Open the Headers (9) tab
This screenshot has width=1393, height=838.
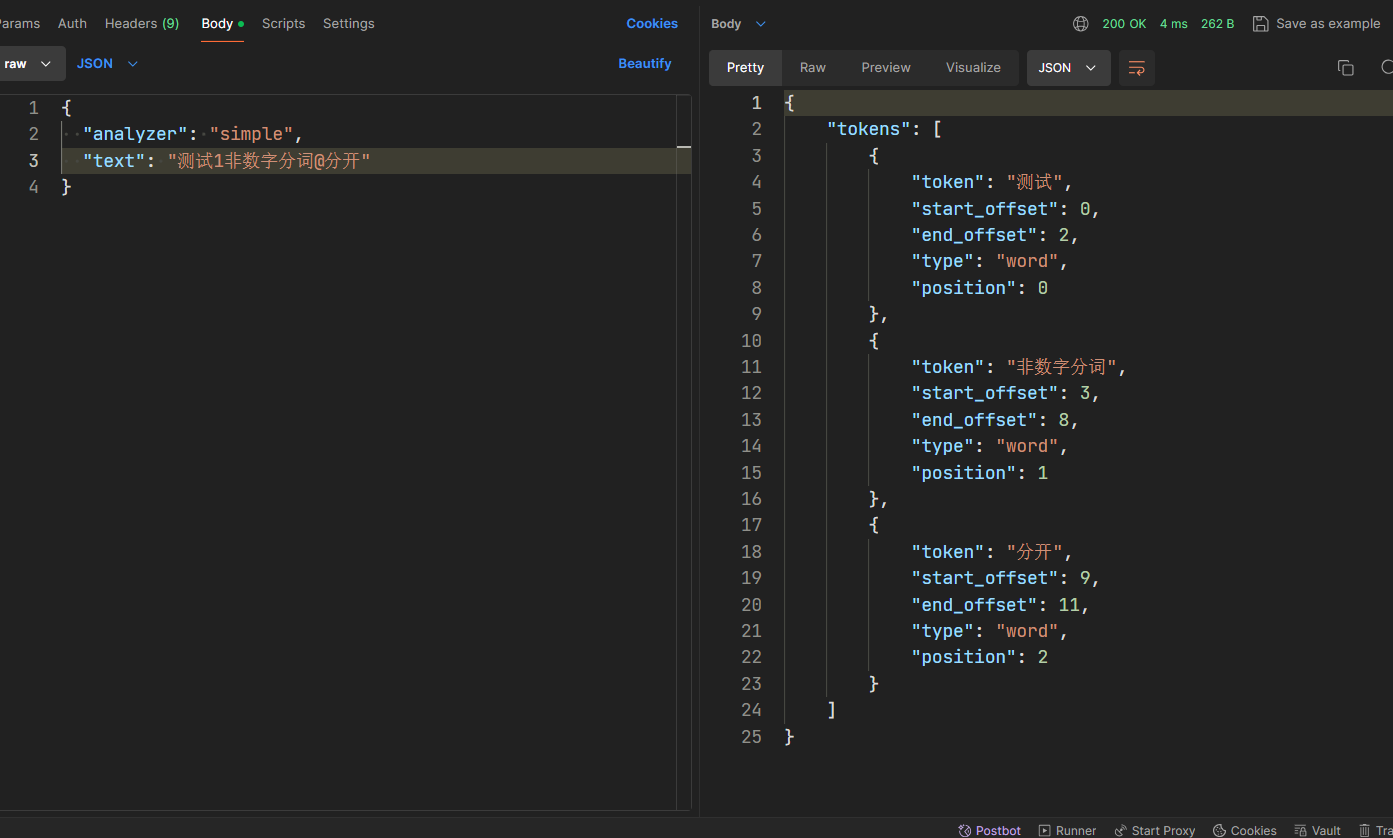(x=142, y=23)
